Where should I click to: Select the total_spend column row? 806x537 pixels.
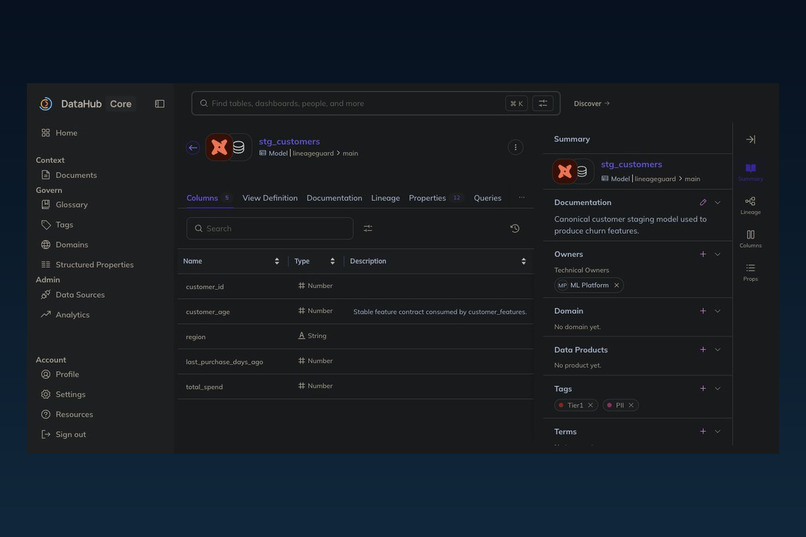[x=356, y=386]
